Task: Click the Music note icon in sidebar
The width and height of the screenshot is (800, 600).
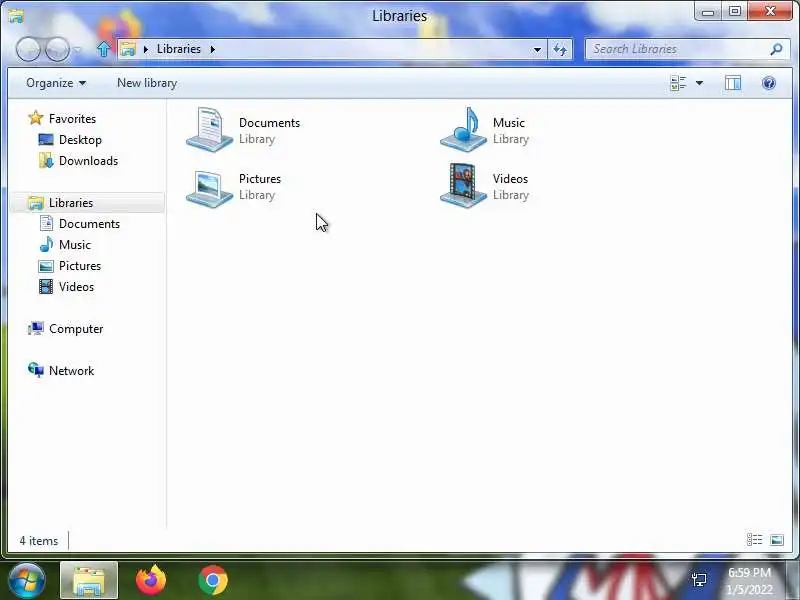Action: coord(46,244)
